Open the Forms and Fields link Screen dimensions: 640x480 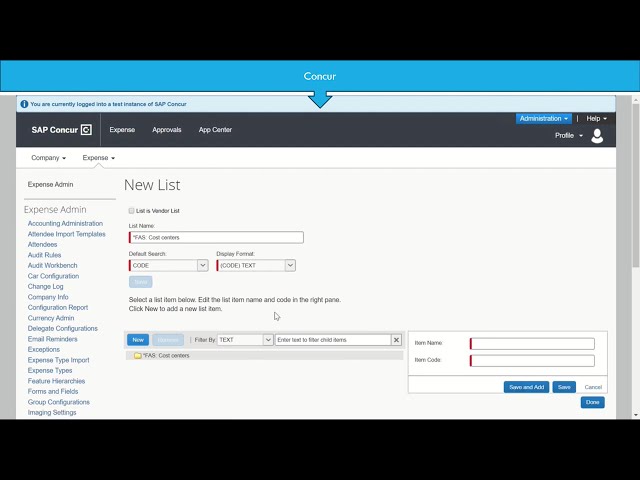coord(53,391)
